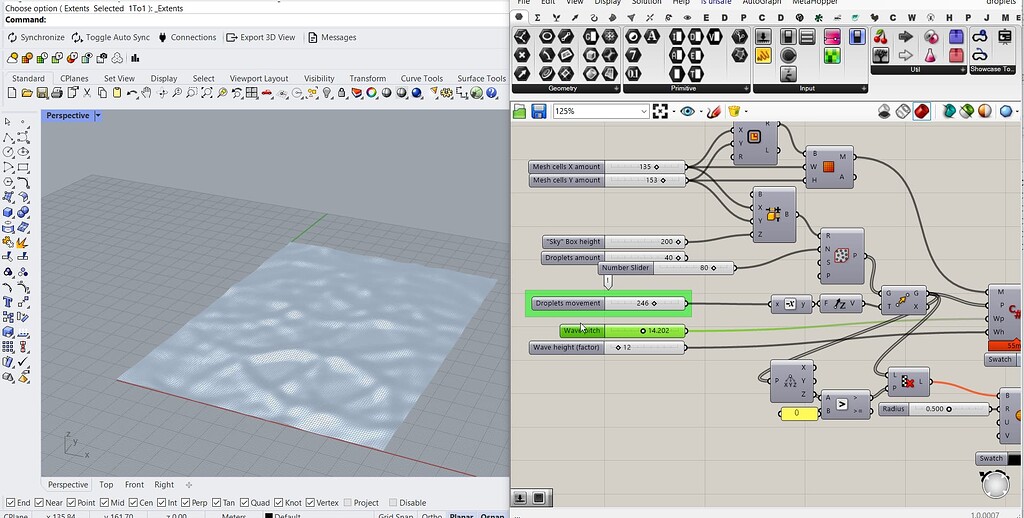Select the Rectangle tool in Rhino sidebar
The width and height of the screenshot is (1024, 518).
coord(23,167)
